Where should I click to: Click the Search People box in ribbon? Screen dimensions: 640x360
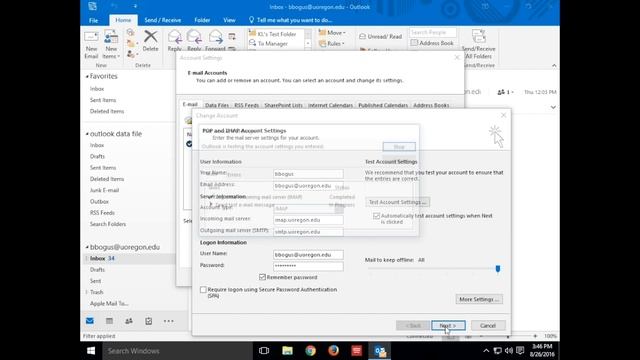(x=433, y=32)
